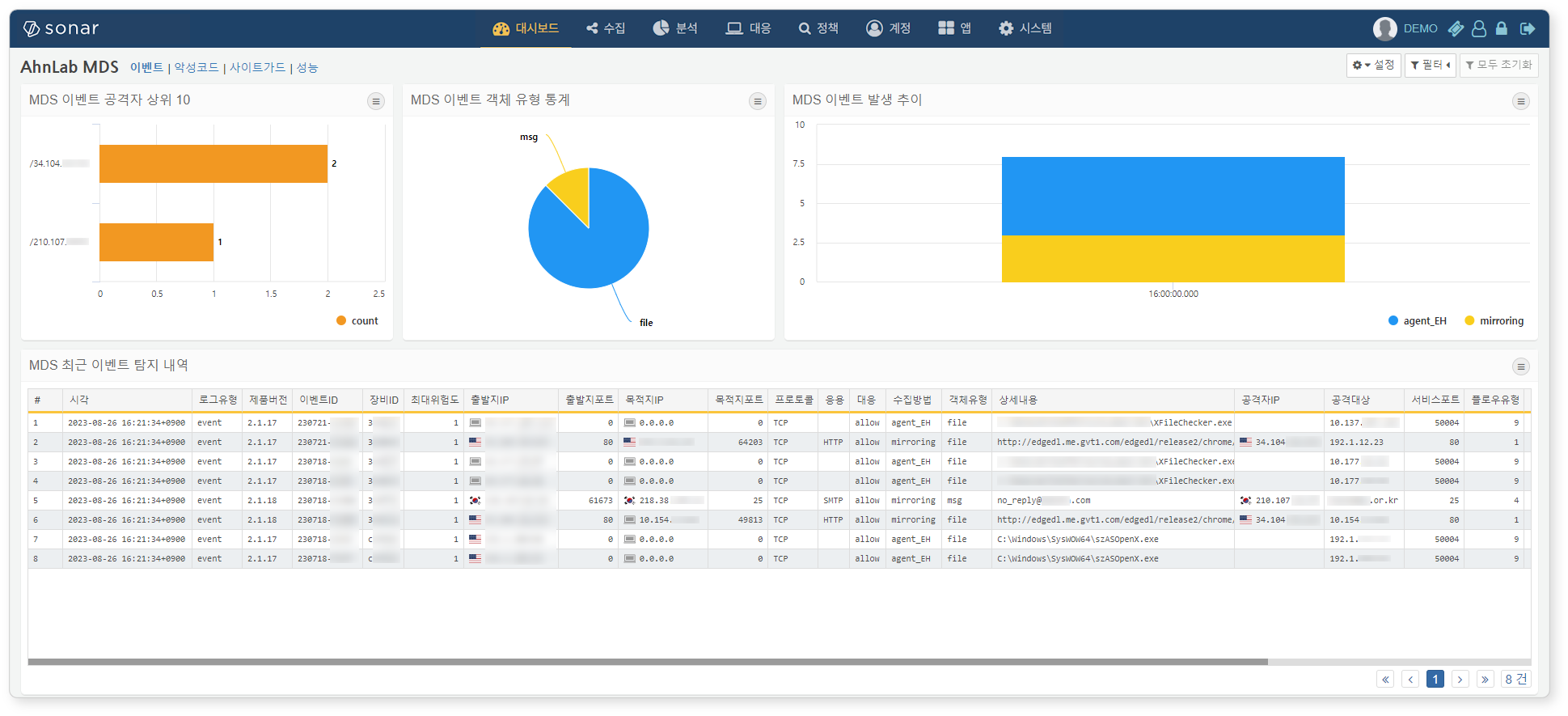Click the lock icon in header

tap(1502, 28)
